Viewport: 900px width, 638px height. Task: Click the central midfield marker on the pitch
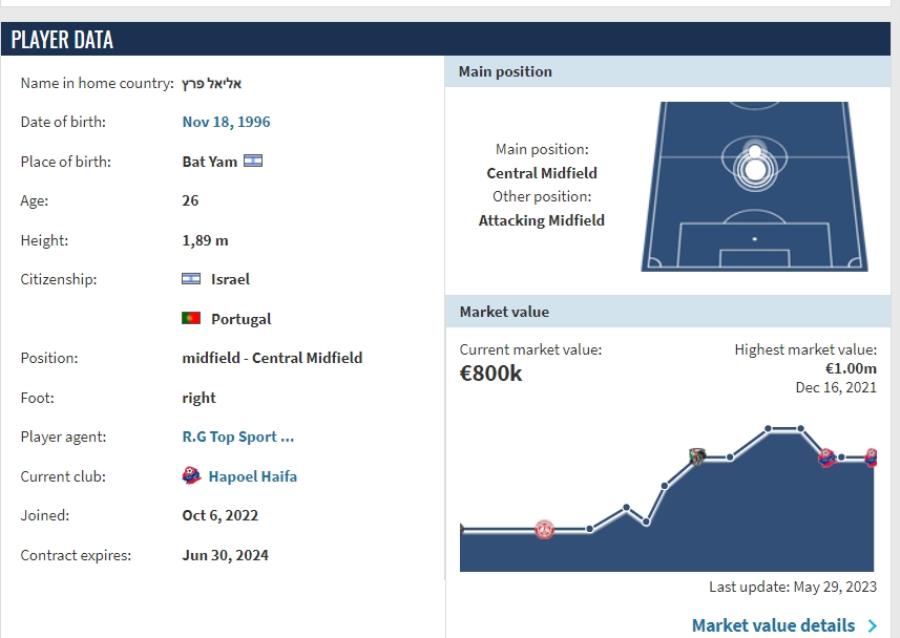tap(755, 163)
